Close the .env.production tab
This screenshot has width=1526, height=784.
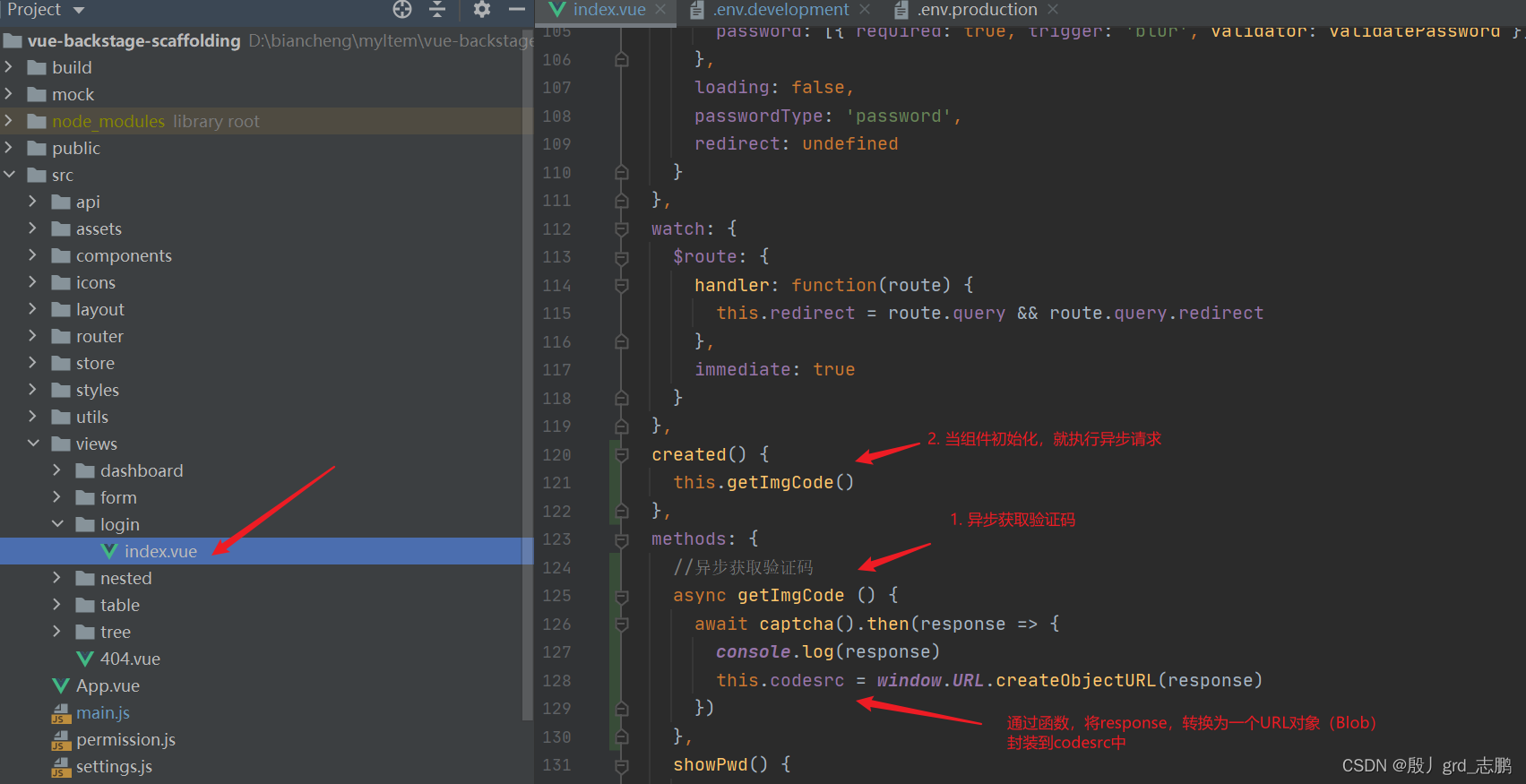1053,9
